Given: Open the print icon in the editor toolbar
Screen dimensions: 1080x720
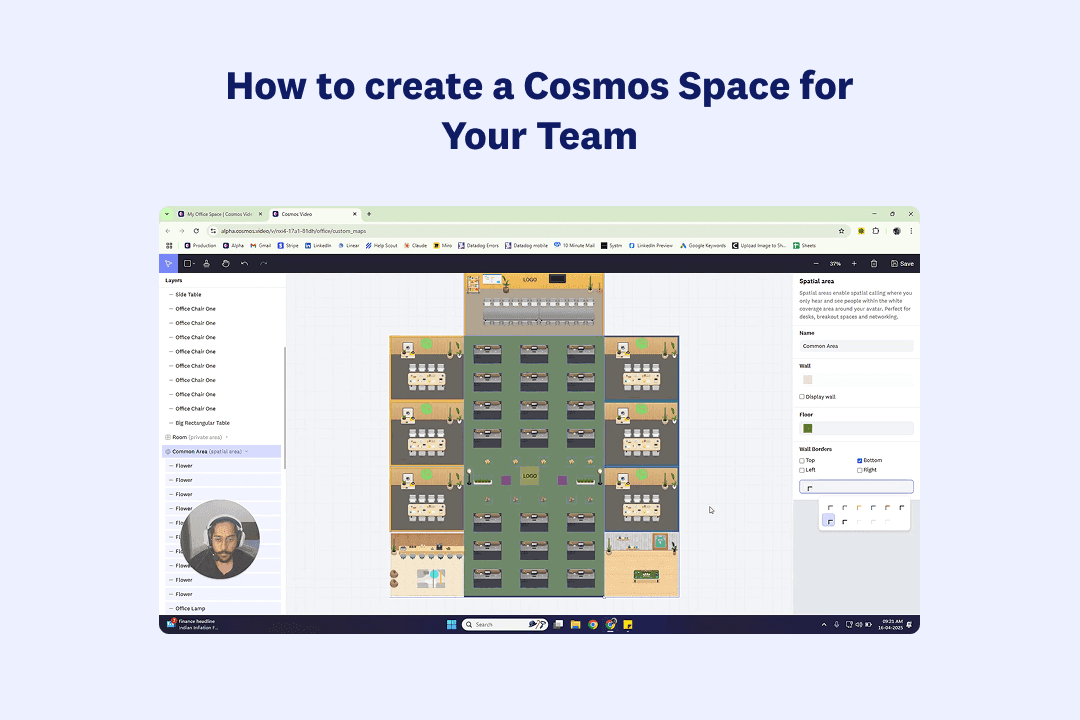Looking at the screenshot, I should point(206,263).
